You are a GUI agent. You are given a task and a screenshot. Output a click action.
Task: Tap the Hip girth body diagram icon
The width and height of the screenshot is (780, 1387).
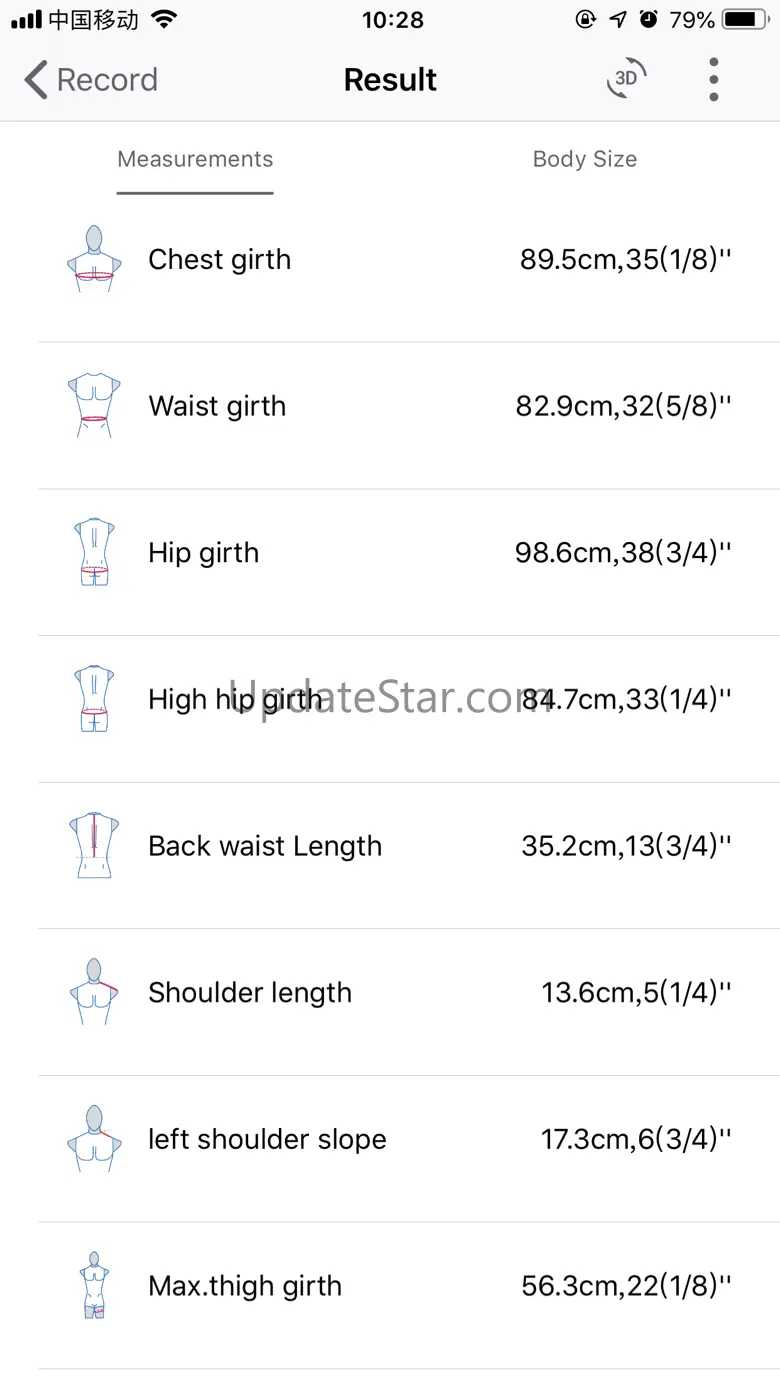point(94,552)
